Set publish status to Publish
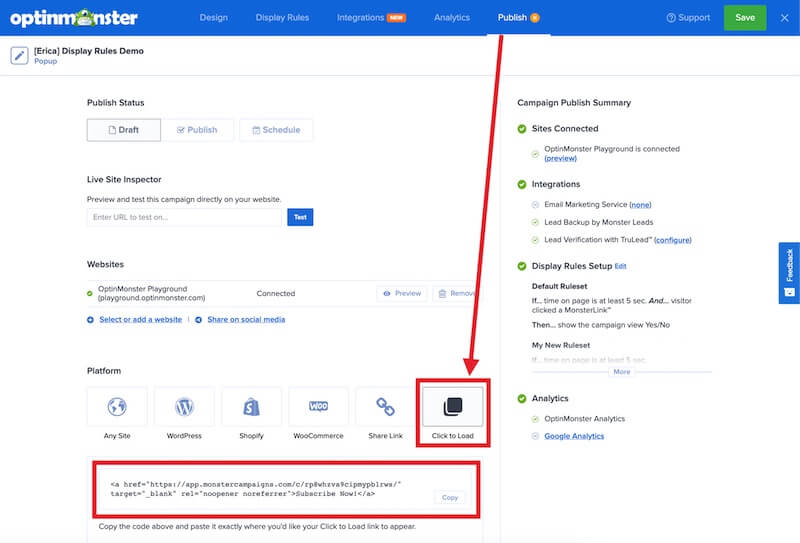Image resolution: width=800 pixels, height=543 pixels. tap(198, 130)
